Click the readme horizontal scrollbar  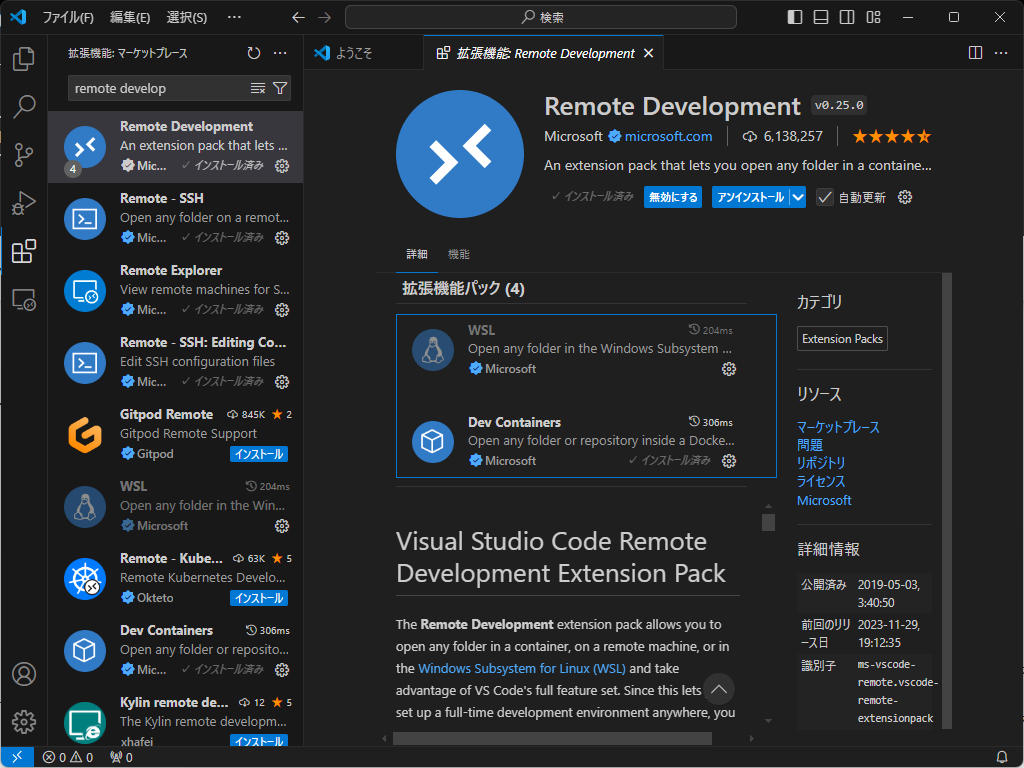pyautogui.click(x=552, y=738)
